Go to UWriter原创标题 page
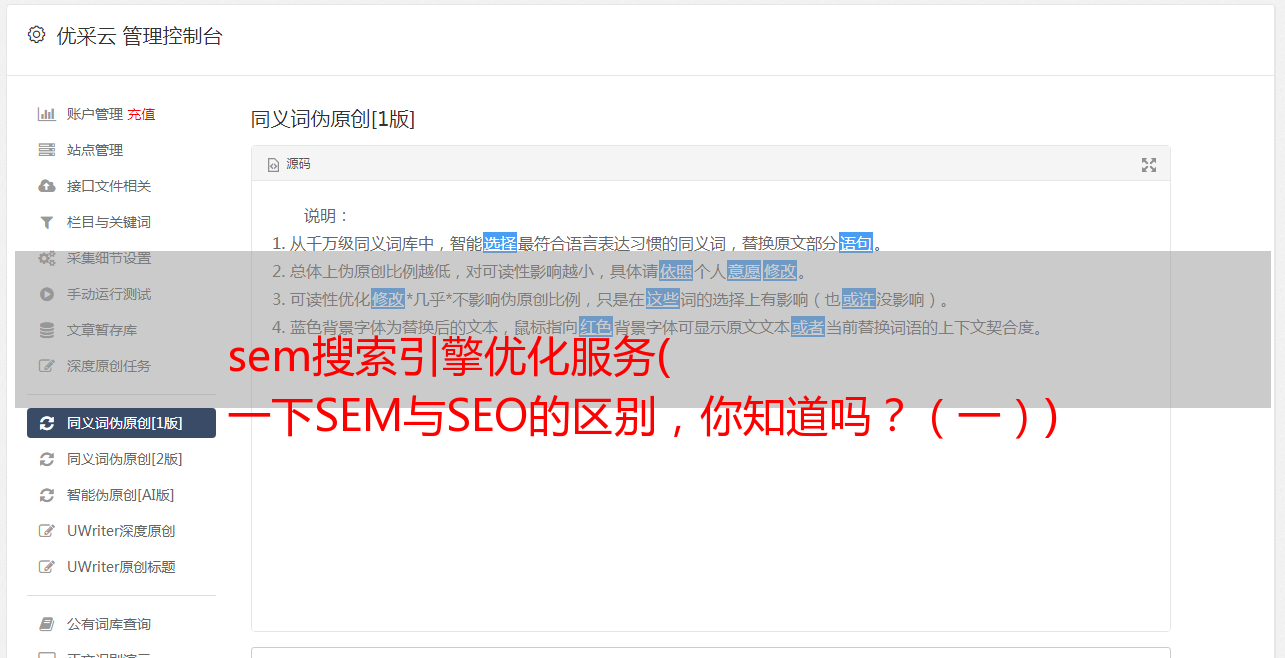The image size is (1285, 658). click(x=121, y=567)
